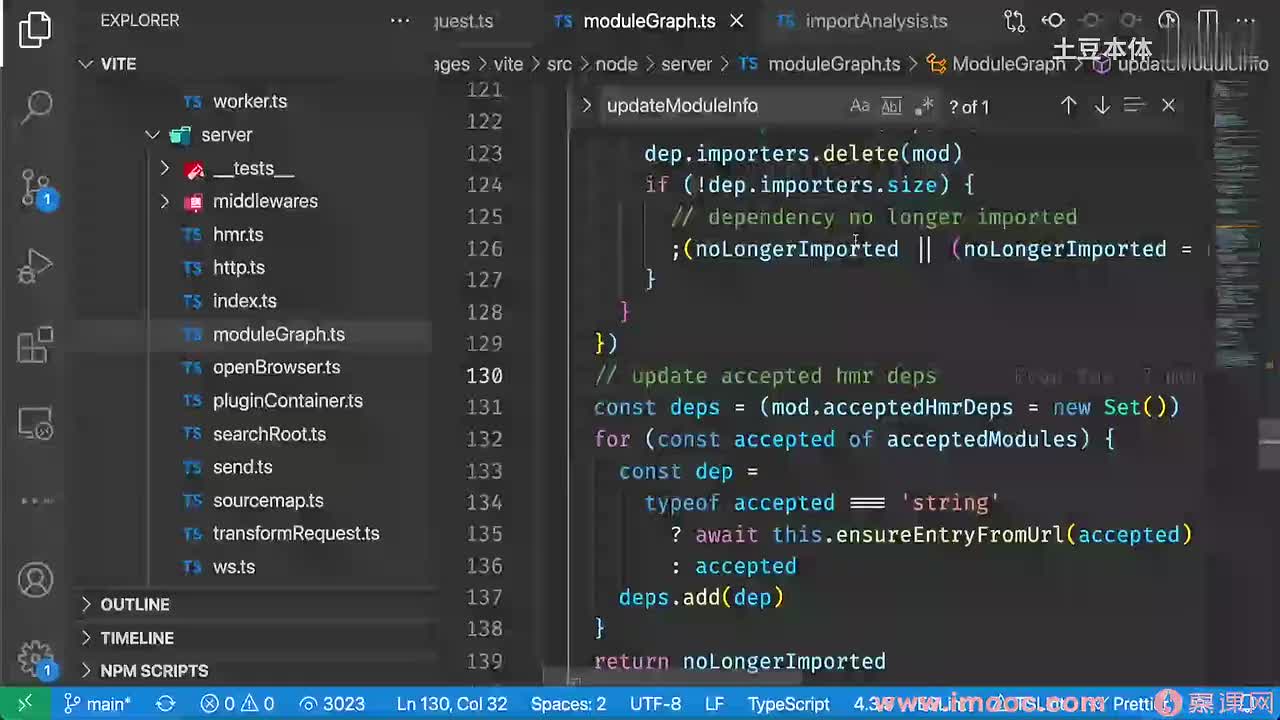Change the LF end of line sequence
Image resolution: width=1280 pixels, height=720 pixels.
[714, 704]
